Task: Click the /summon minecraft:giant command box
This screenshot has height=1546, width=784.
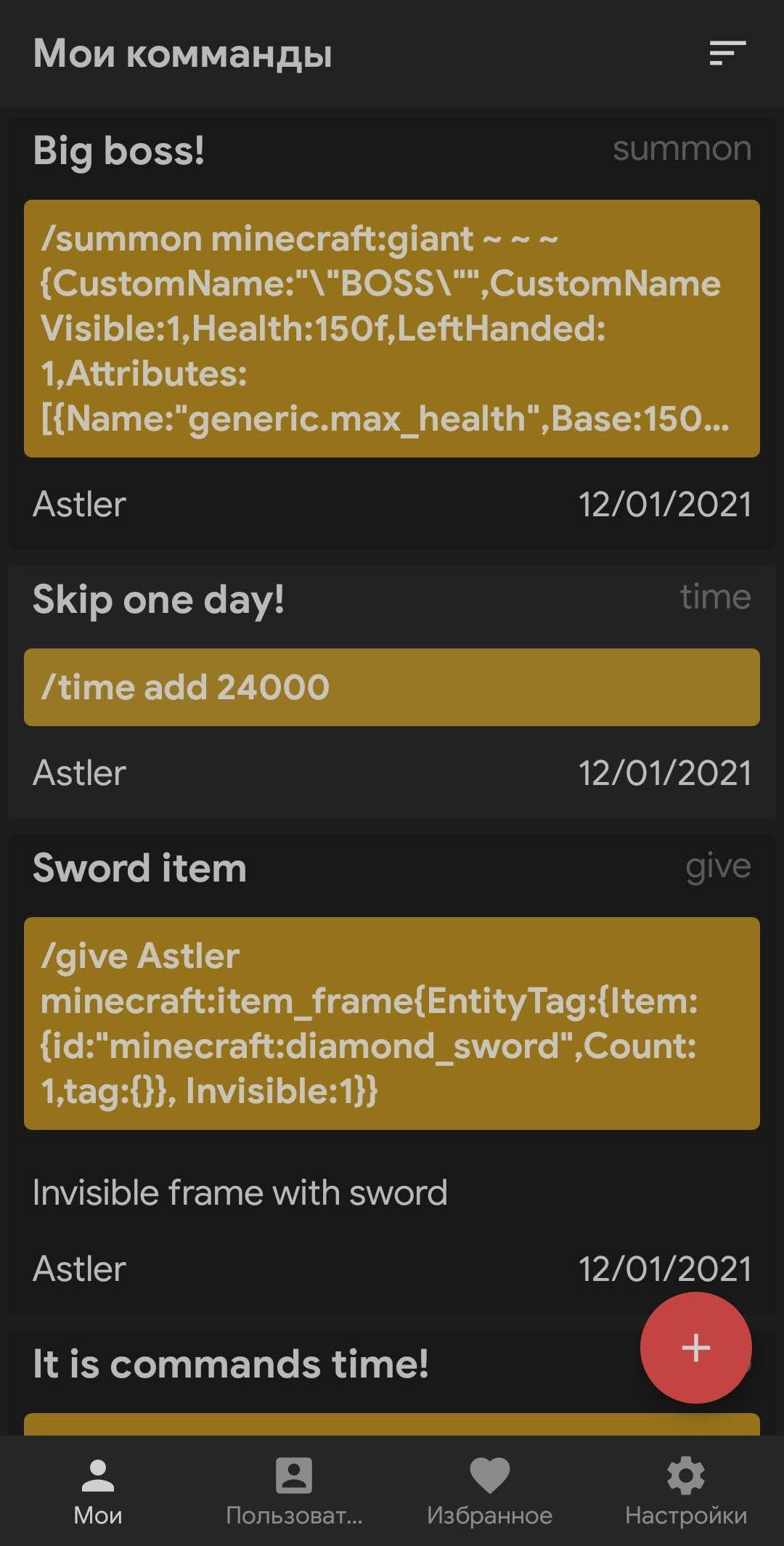Action: coord(392,328)
